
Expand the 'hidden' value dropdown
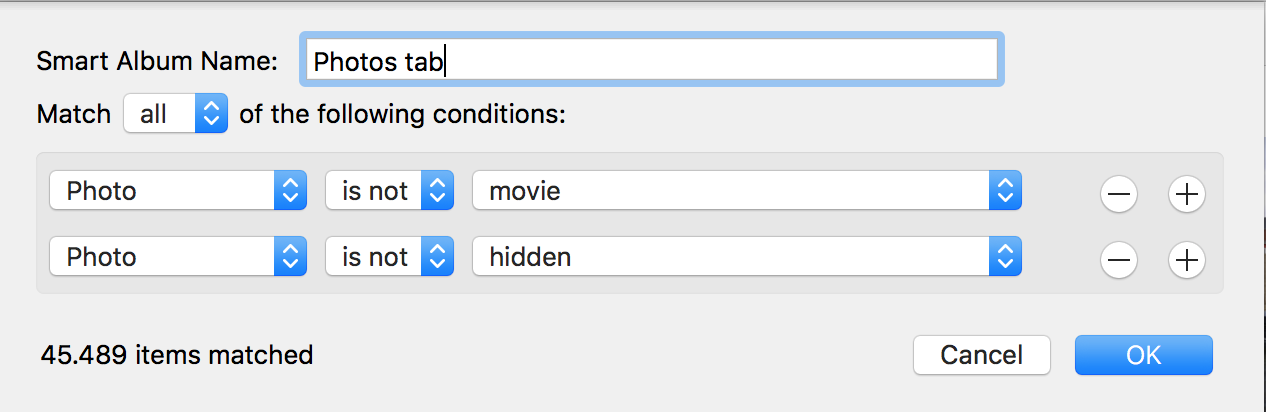pyautogui.click(x=746, y=257)
